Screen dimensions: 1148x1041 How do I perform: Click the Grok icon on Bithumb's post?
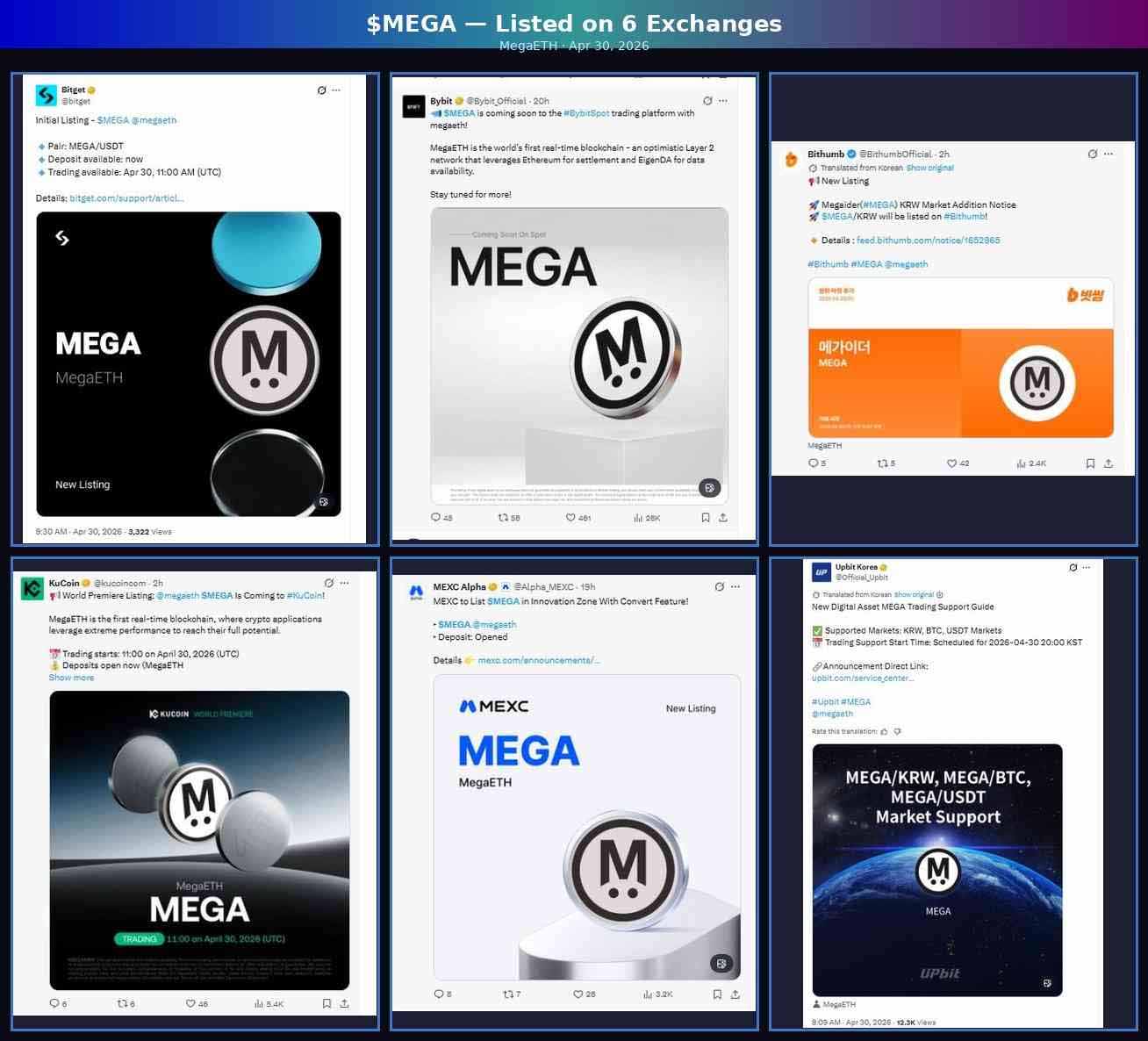point(1093,154)
